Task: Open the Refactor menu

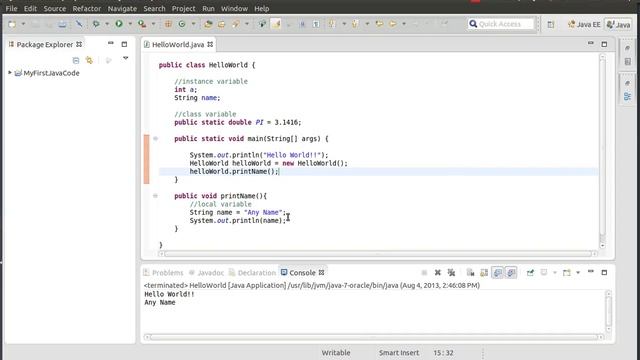Action: [x=87, y=8]
